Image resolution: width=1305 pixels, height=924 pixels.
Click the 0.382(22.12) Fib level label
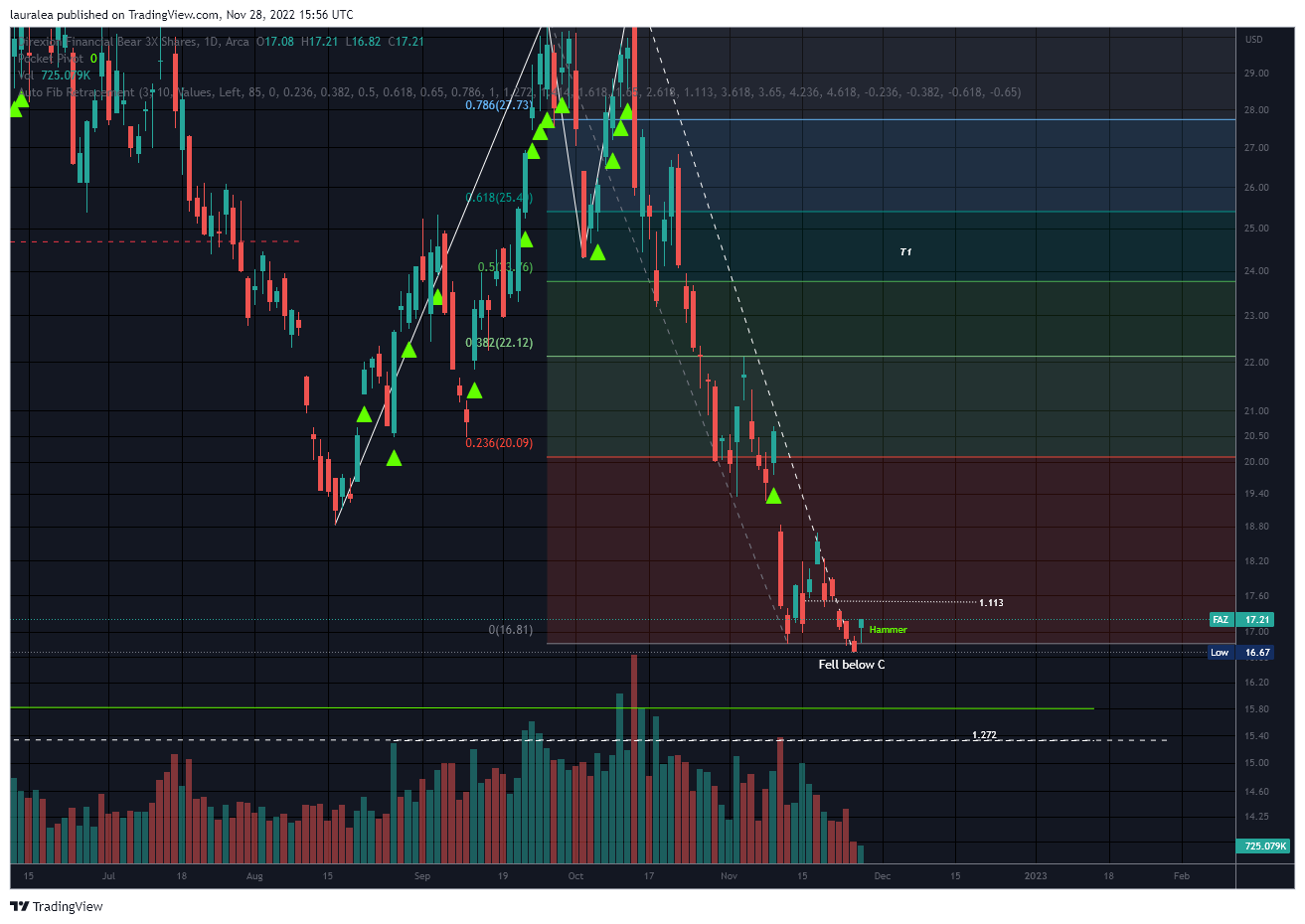[x=499, y=343]
